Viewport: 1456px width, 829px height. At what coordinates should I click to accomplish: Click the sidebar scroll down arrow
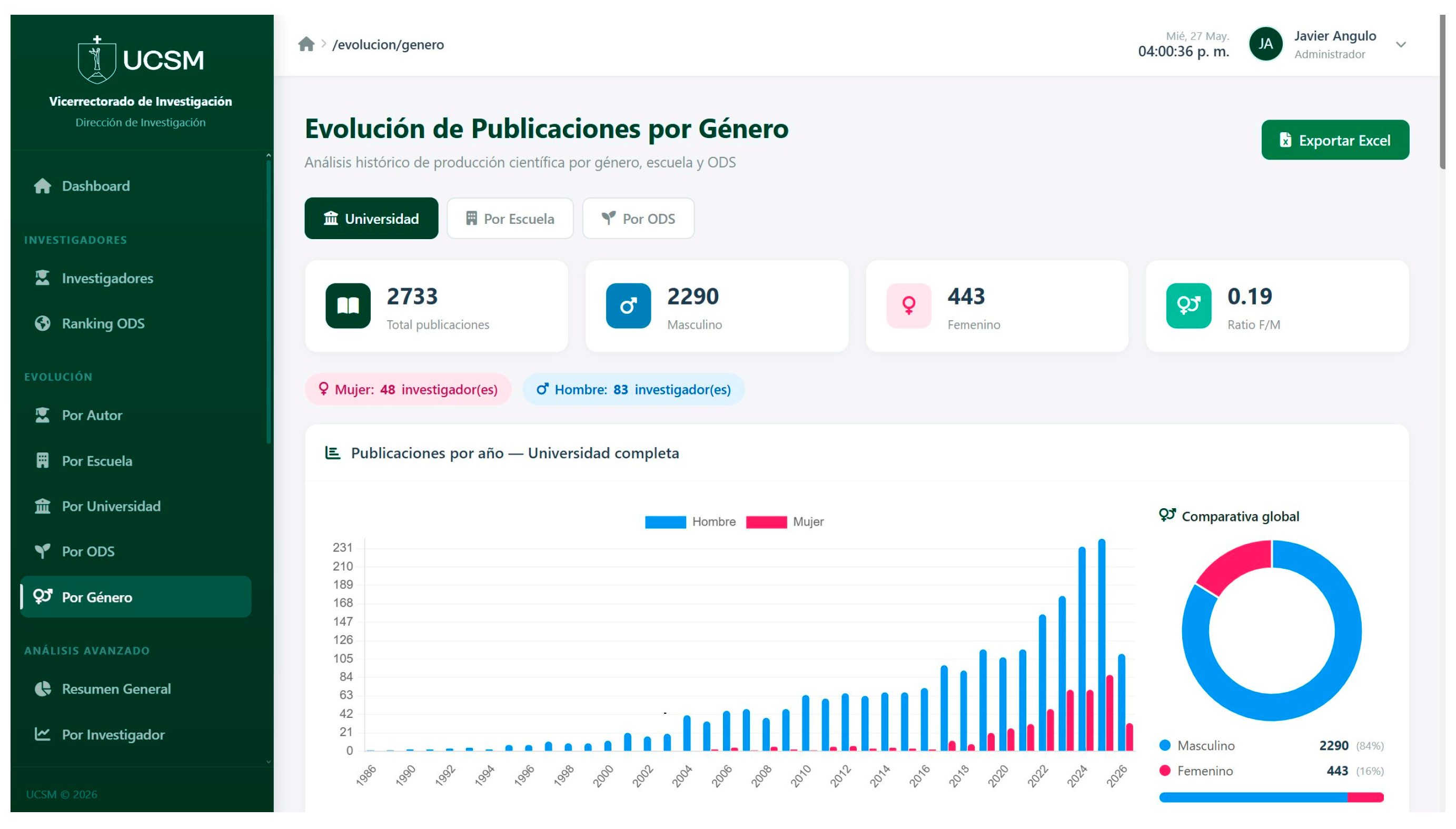pos(268,762)
